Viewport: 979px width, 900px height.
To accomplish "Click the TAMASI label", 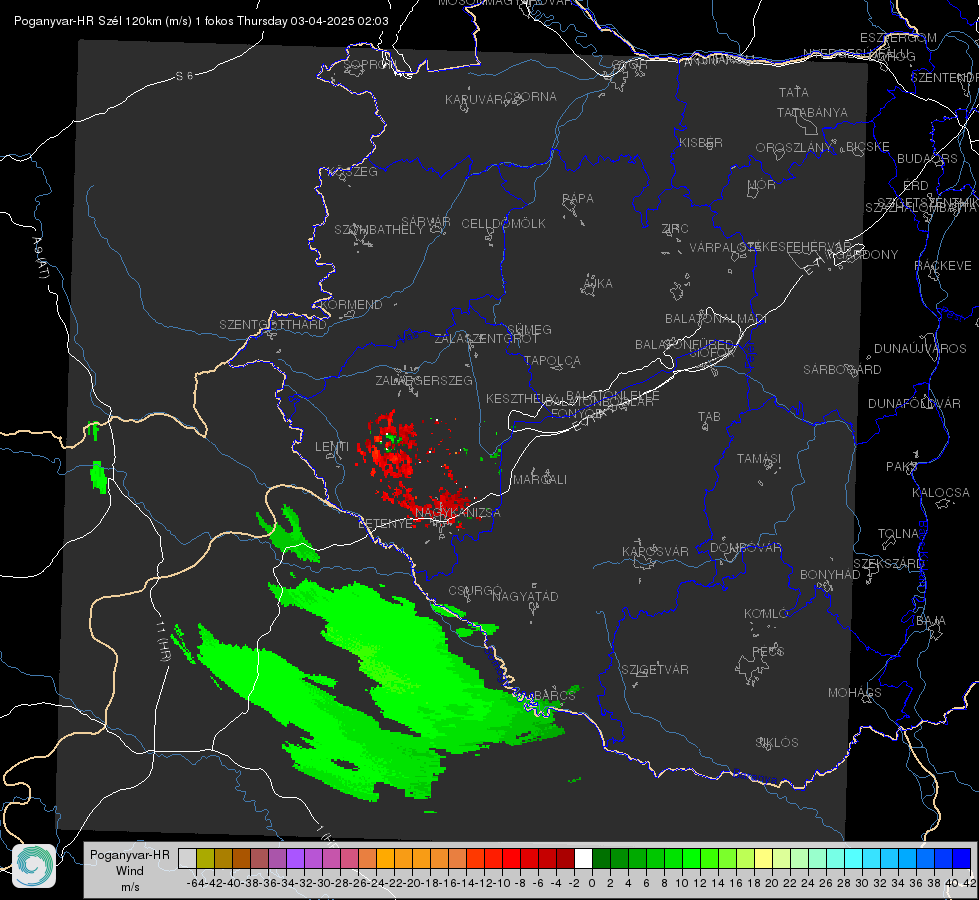I will click(759, 458).
